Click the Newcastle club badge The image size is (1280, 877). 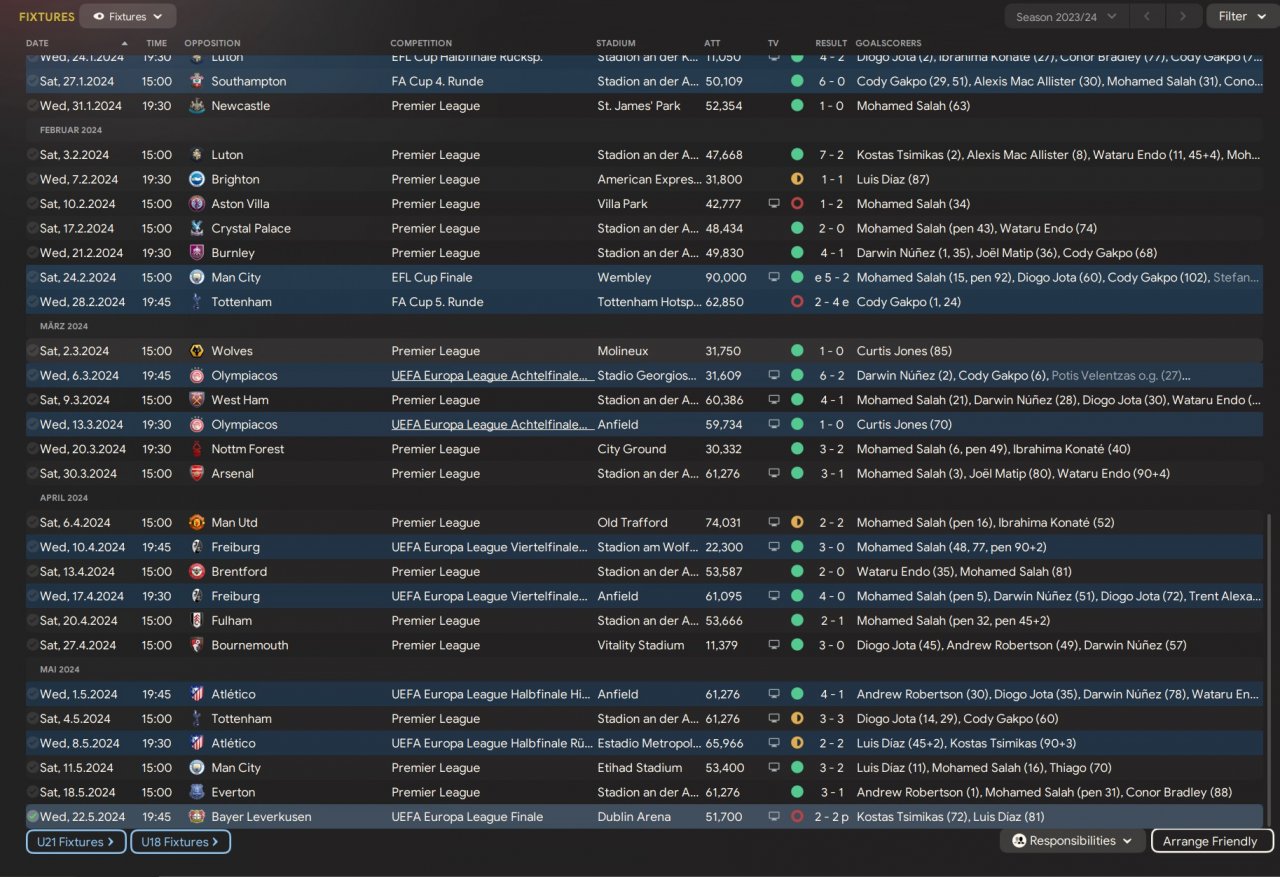pyautogui.click(x=197, y=106)
